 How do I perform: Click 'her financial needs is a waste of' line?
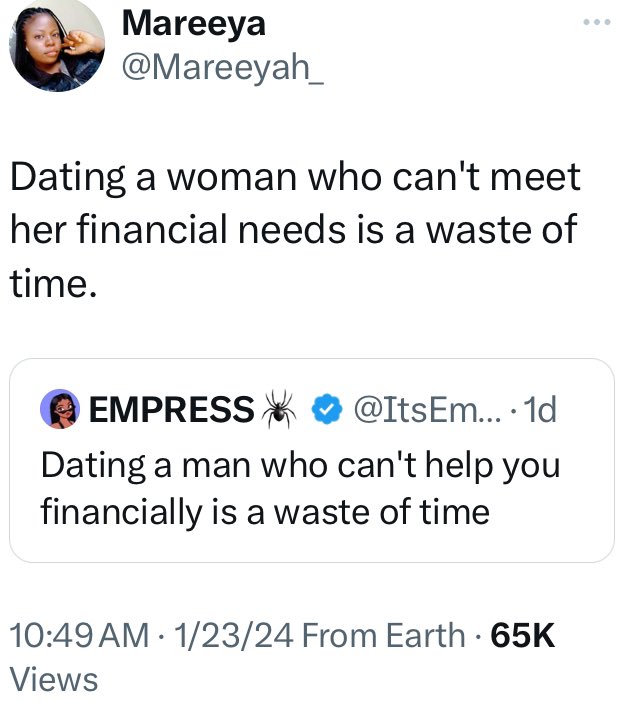[292, 231]
